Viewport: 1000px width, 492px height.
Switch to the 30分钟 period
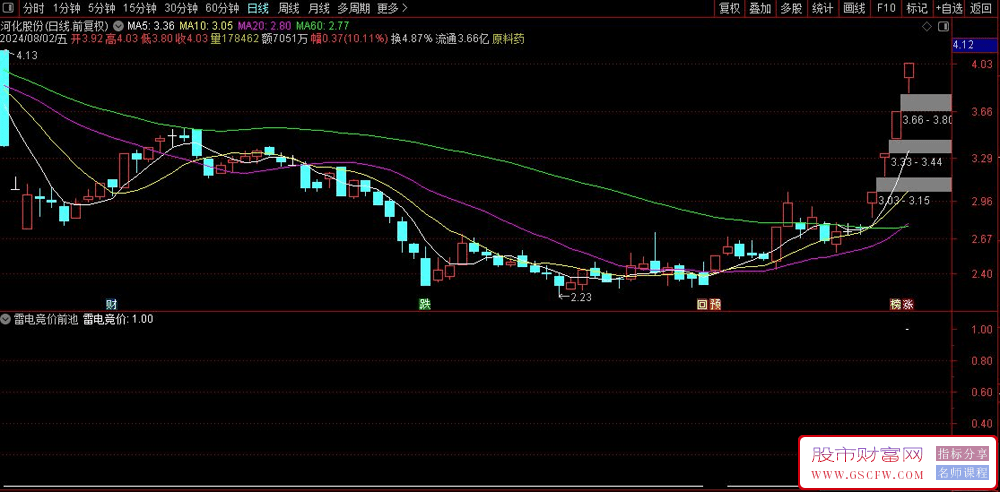click(x=180, y=8)
